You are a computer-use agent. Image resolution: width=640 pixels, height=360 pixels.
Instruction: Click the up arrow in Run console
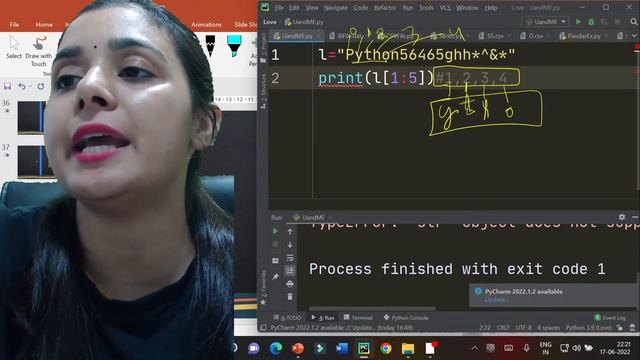[x=290, y=231]
